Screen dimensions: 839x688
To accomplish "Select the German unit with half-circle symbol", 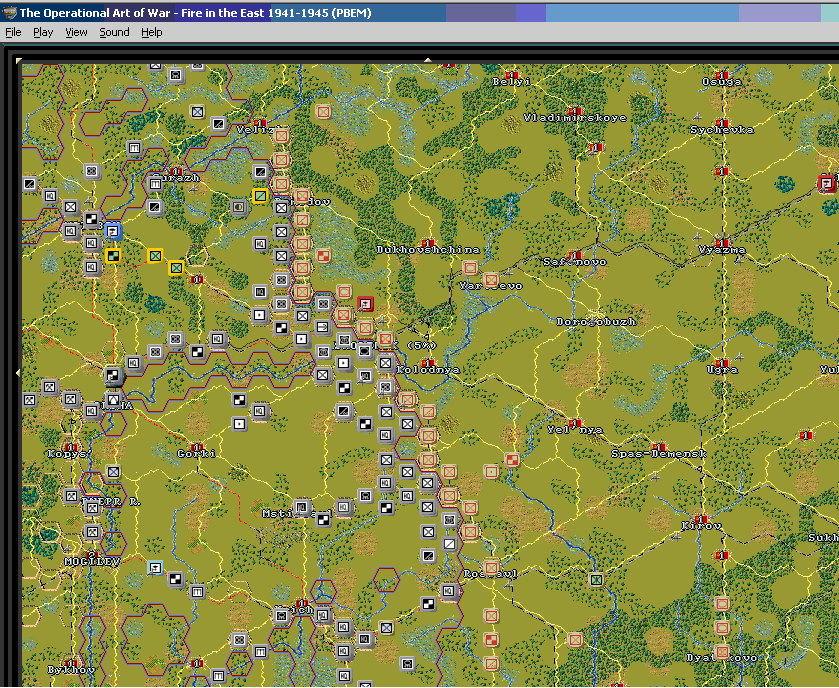I will (x=239, y=207).
